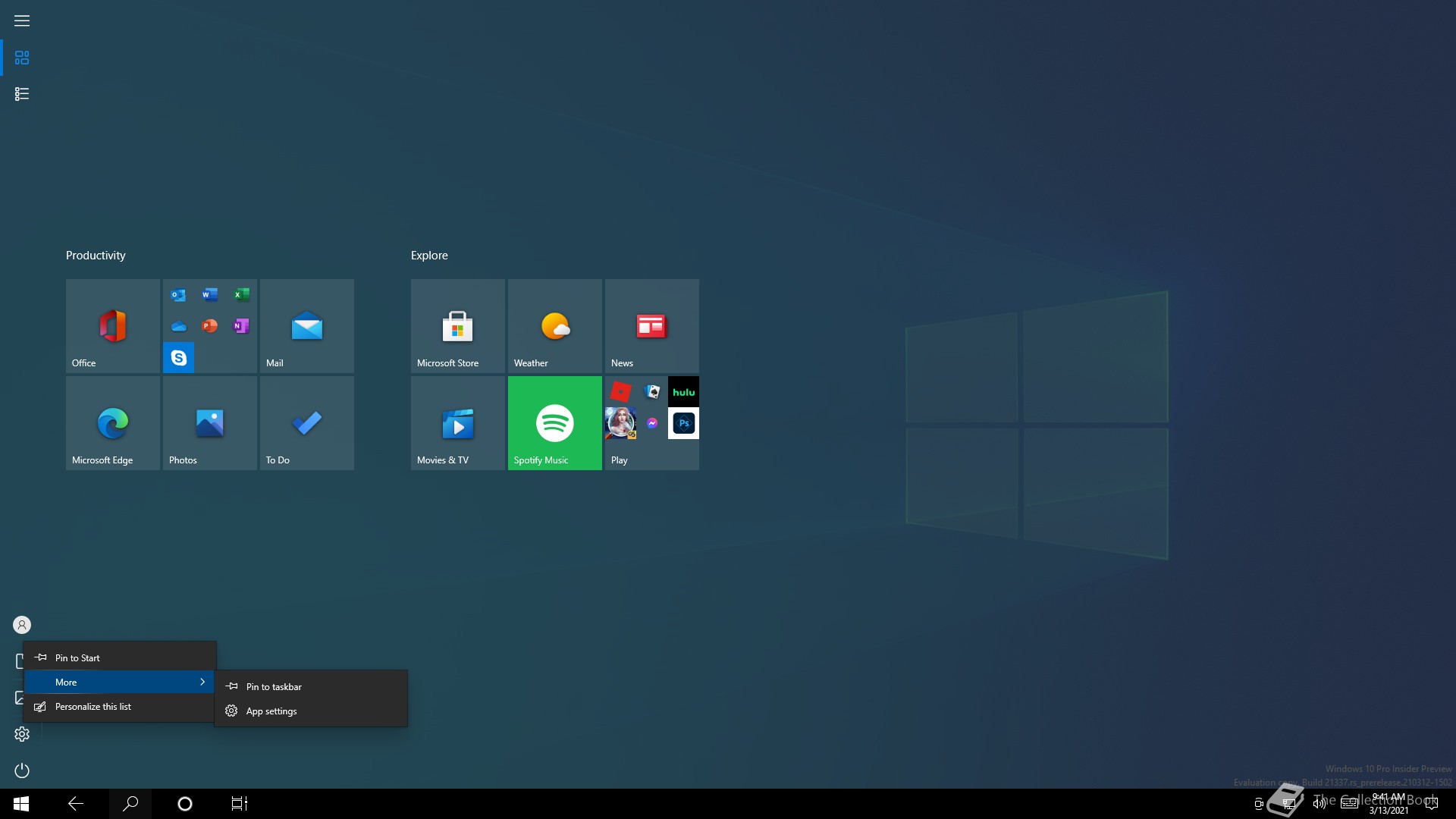
Task: Launch Excel from the Office apps folder
Action: click(x=241, y=295)
